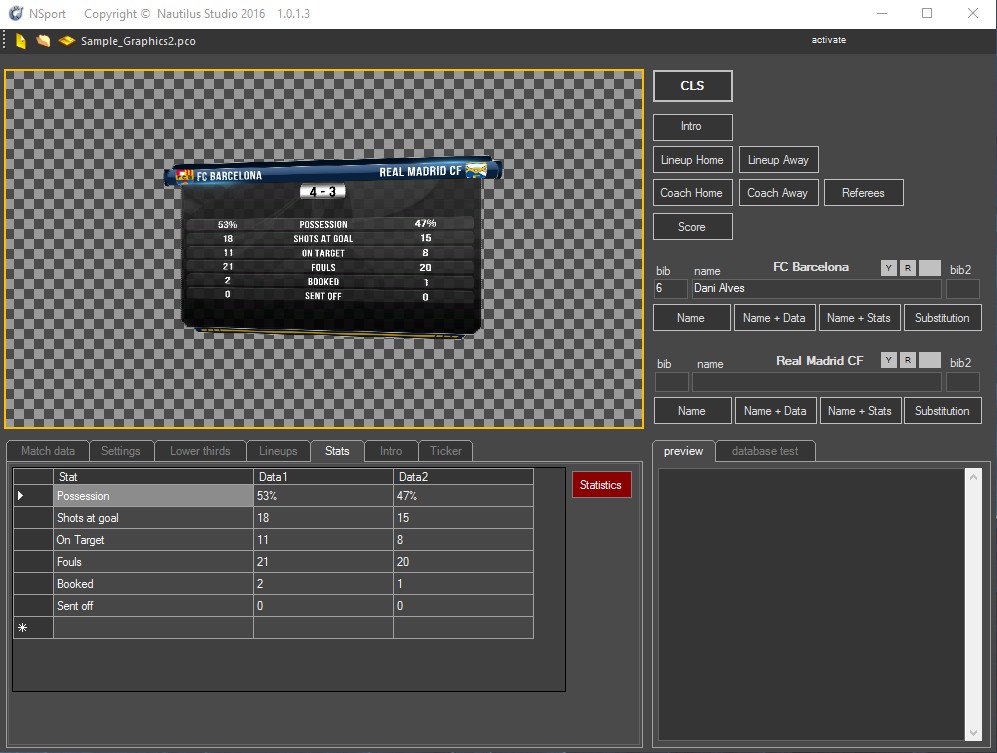Click the new row asterisk marker in stats grid
Screen dimensions: 997x753
(x=21, y=628)
